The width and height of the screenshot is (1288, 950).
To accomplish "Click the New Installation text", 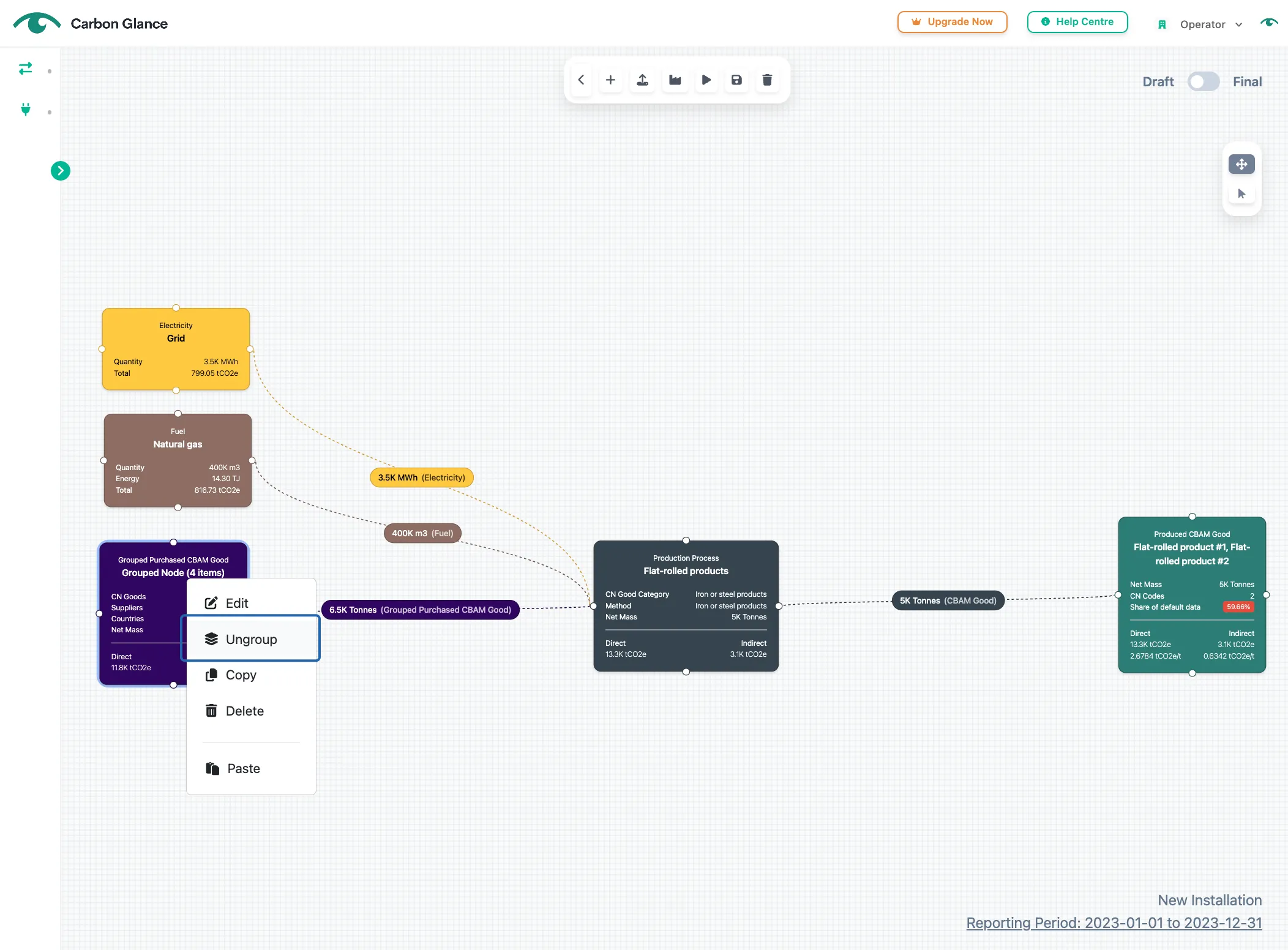I will point(1210,900).
